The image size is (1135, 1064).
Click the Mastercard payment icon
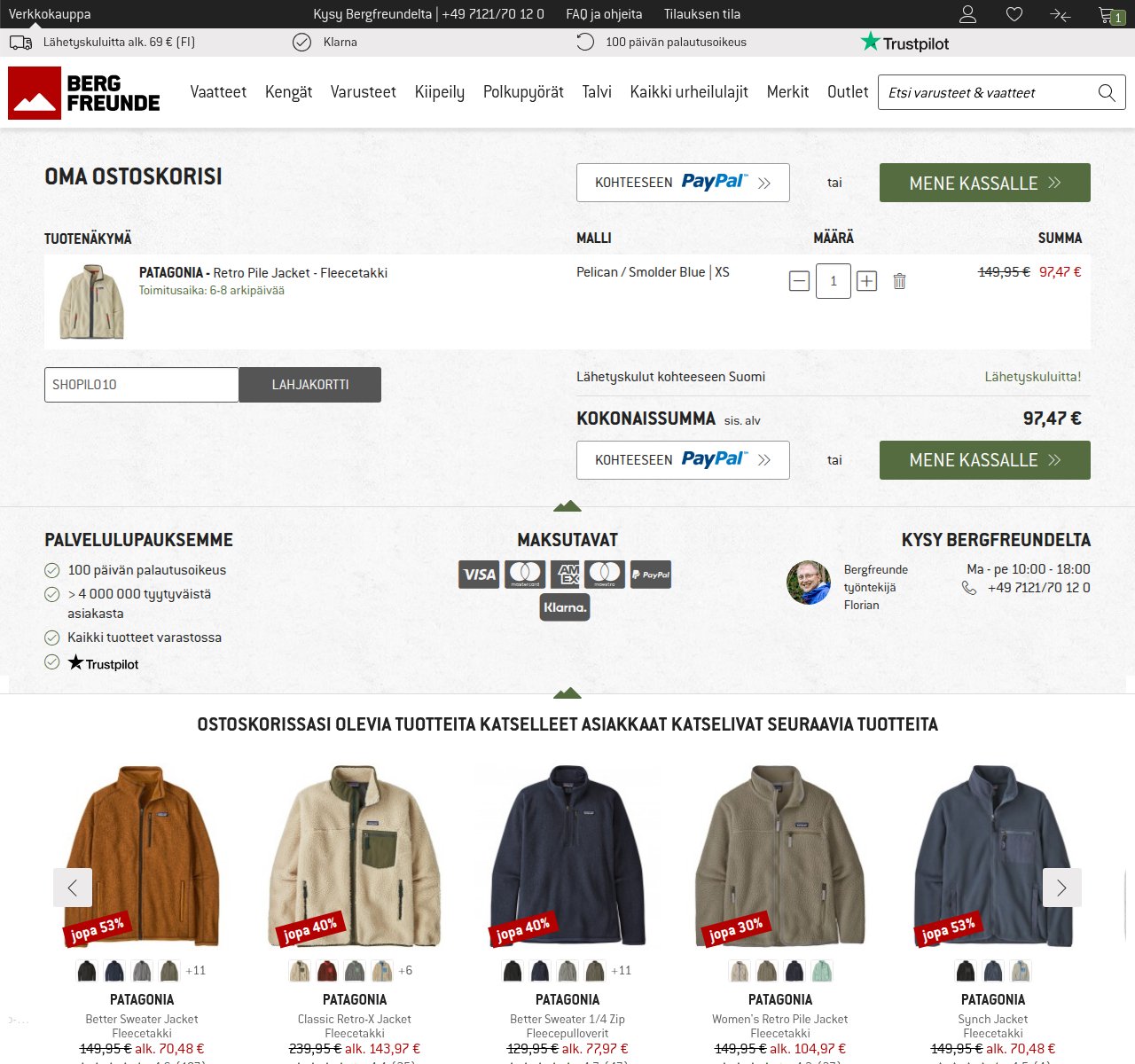525,575
